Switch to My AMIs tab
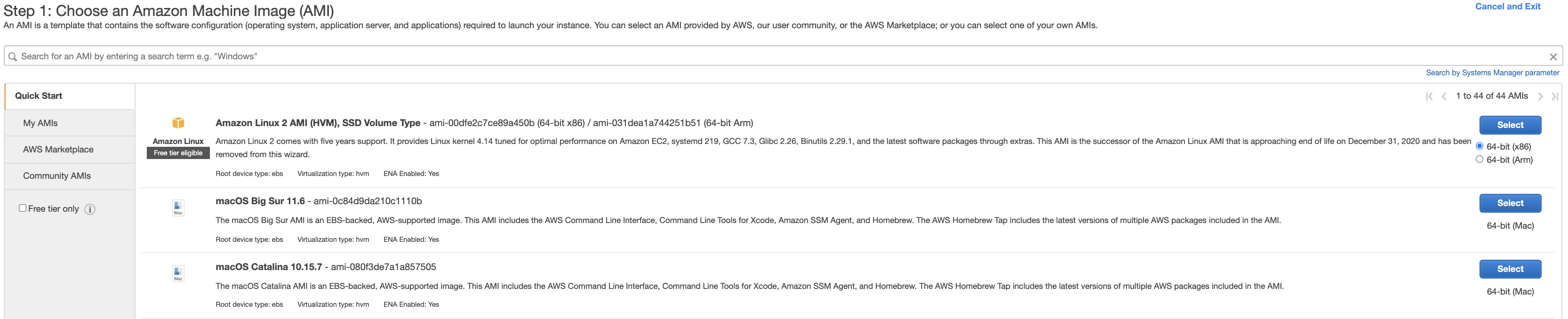 click(x=40, y=123)
